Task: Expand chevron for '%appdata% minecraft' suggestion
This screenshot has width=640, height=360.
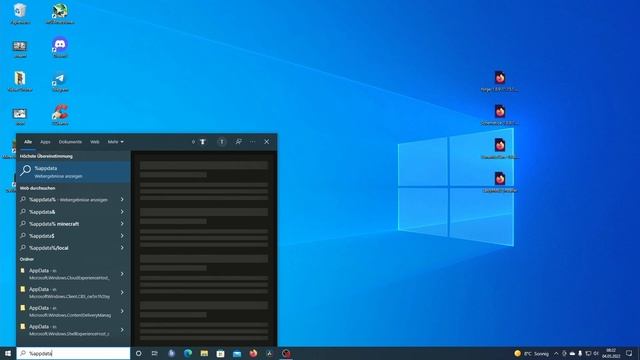Action: [x=122, y=224]
